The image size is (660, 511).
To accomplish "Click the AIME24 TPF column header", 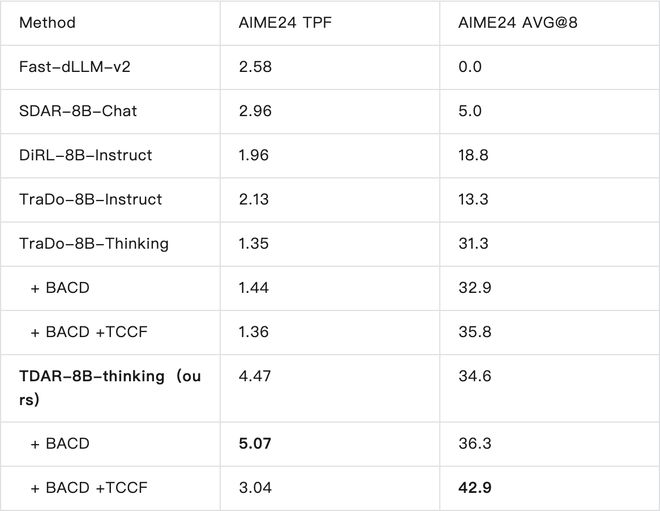I will click(283, 22).
